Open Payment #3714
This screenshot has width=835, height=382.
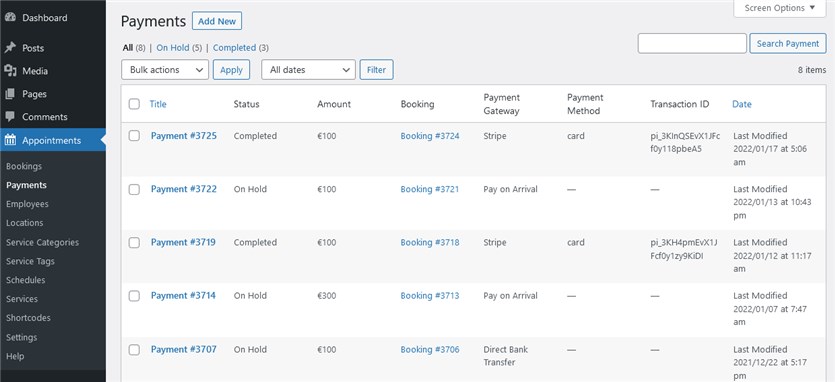(x=183, y=296)
